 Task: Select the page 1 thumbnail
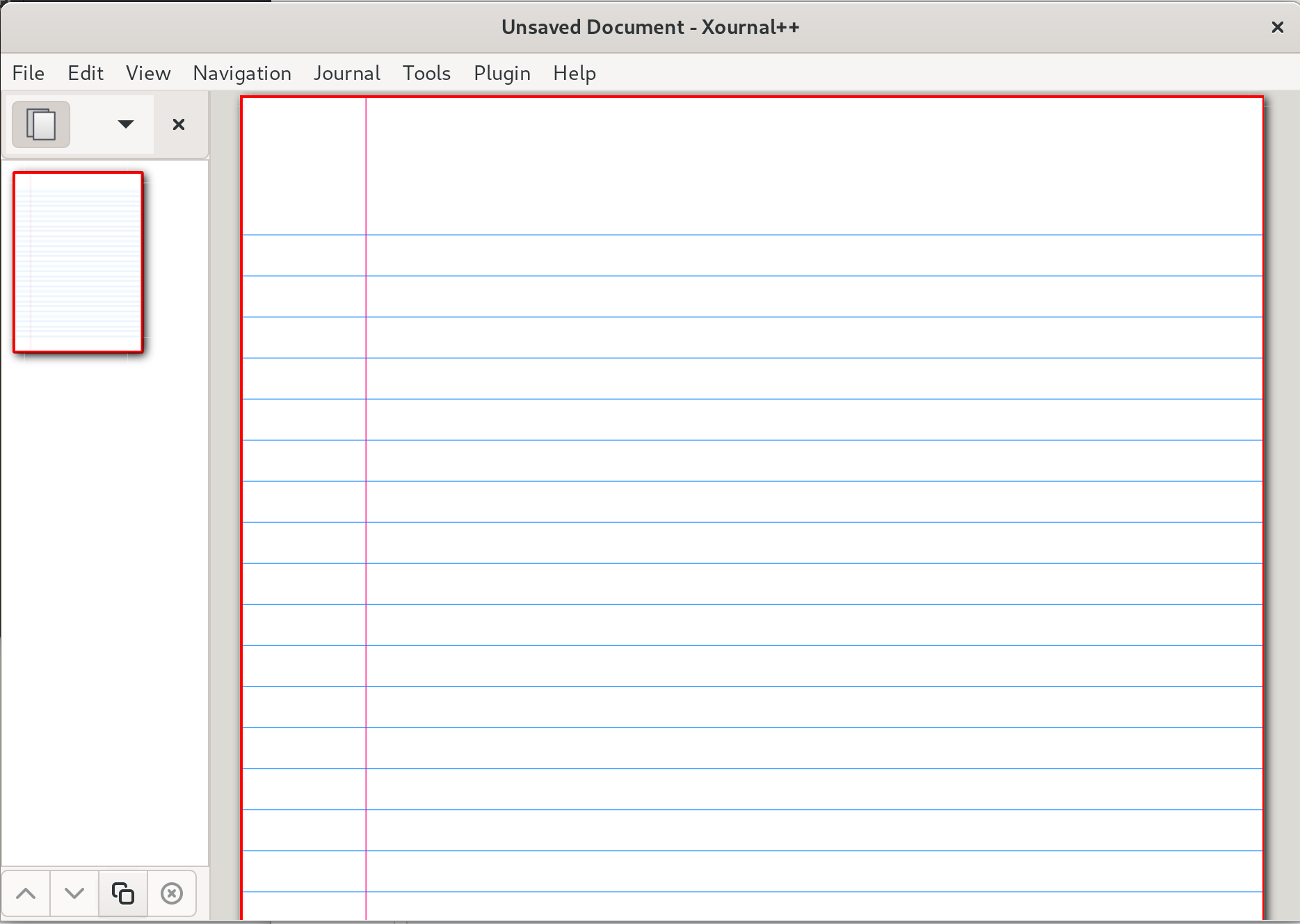78,262
